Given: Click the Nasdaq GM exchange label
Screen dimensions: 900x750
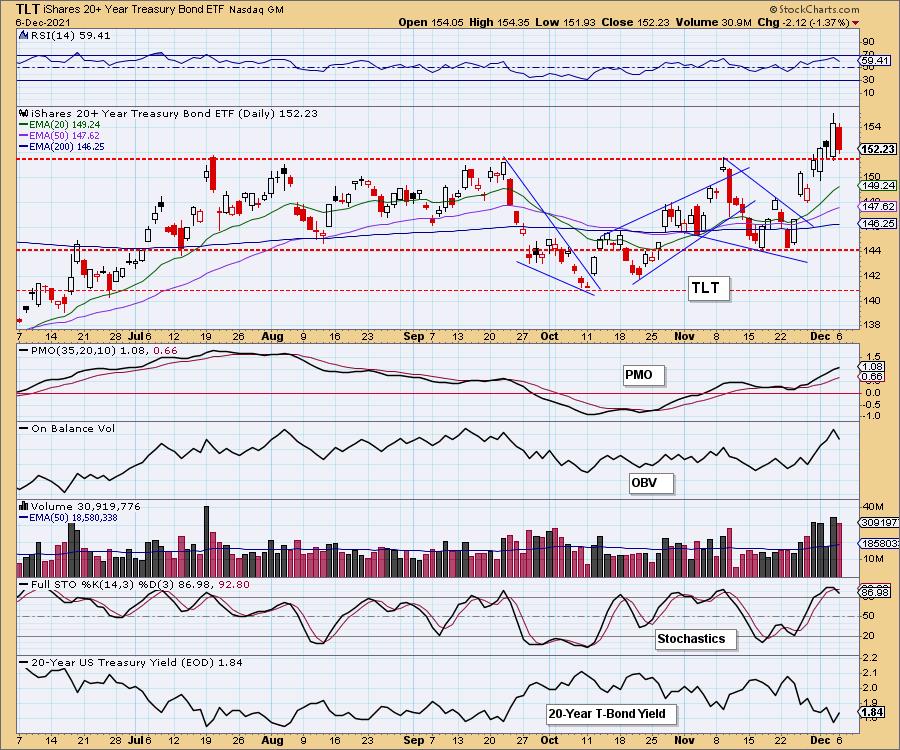Looking at the screenshot, I should (256, 10).
